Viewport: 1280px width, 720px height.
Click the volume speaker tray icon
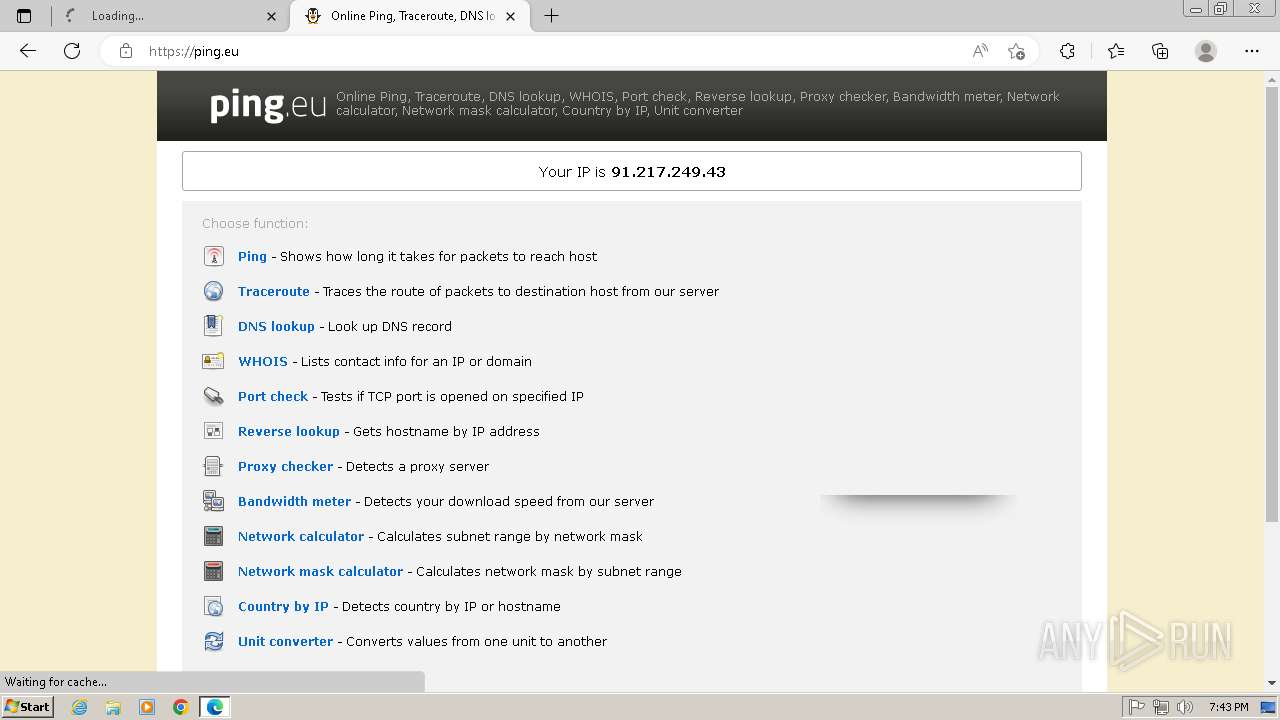[x=1185, y=707]
